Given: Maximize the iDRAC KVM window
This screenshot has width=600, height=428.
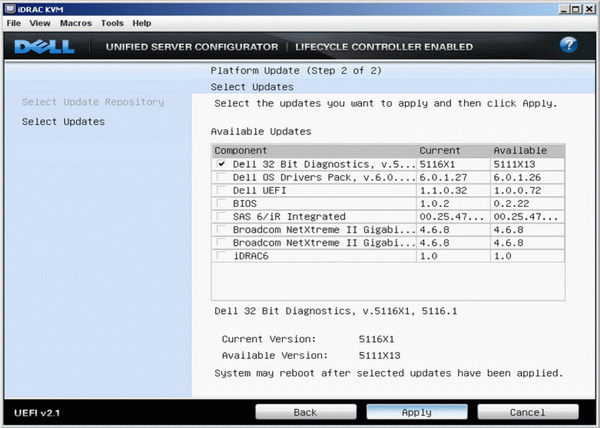Looking at the screenshot, I should pos(576,9).
